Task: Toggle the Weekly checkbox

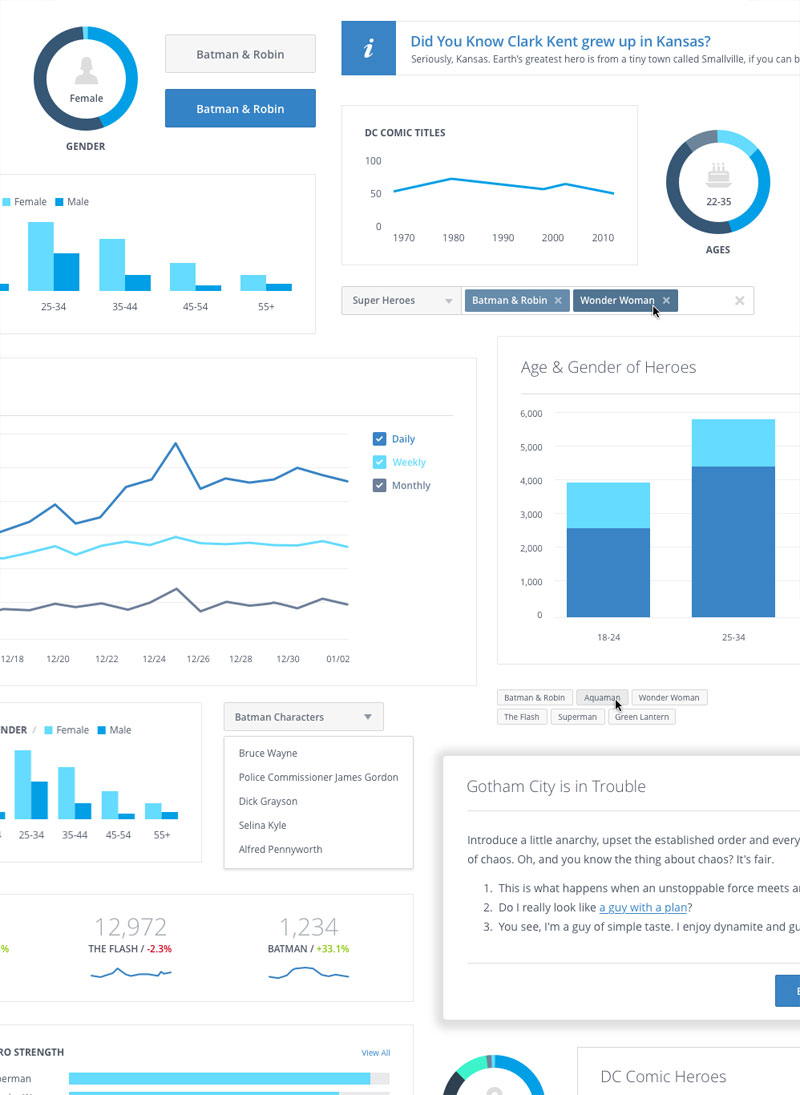Action: [x=379, y=462]
